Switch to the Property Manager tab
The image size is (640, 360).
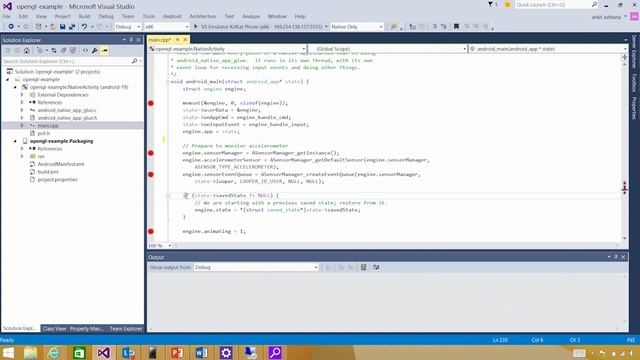point(87,329)
